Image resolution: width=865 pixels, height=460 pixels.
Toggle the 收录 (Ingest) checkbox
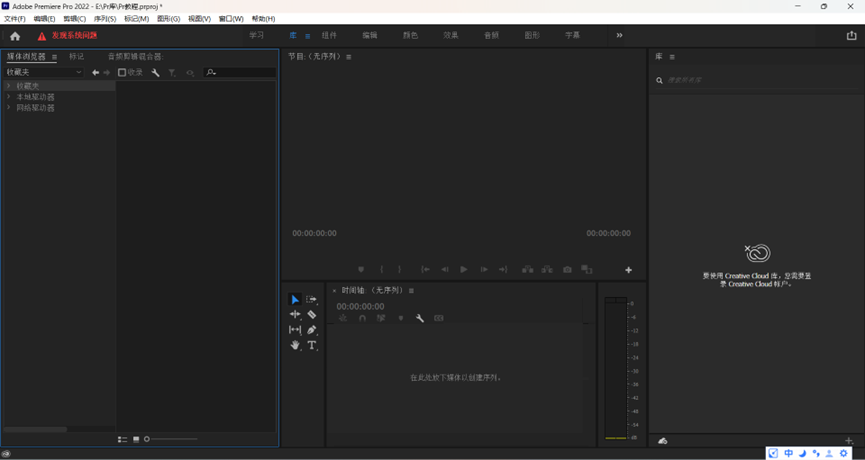coord(122,72)
